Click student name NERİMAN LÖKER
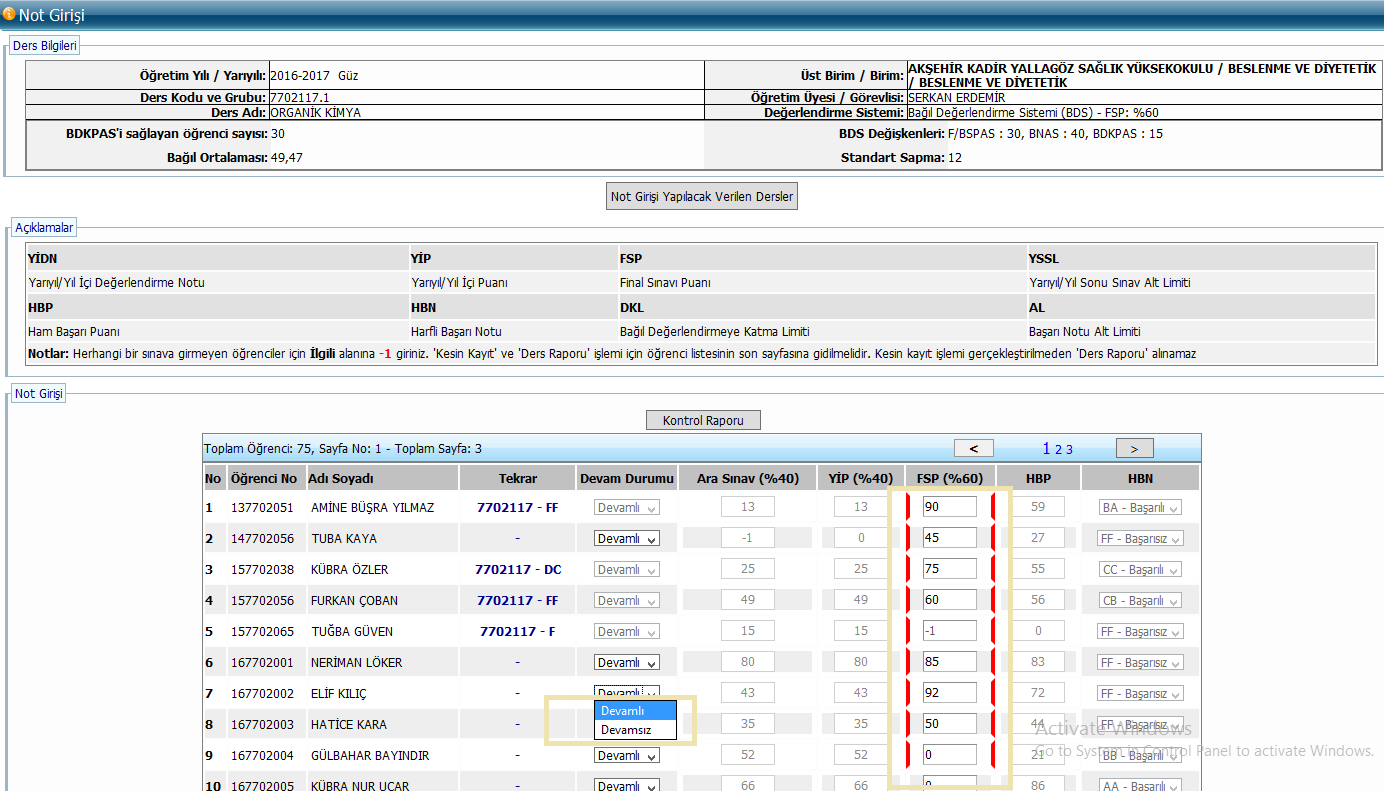This screenshot has height=791, width=1384. [359, 662]
